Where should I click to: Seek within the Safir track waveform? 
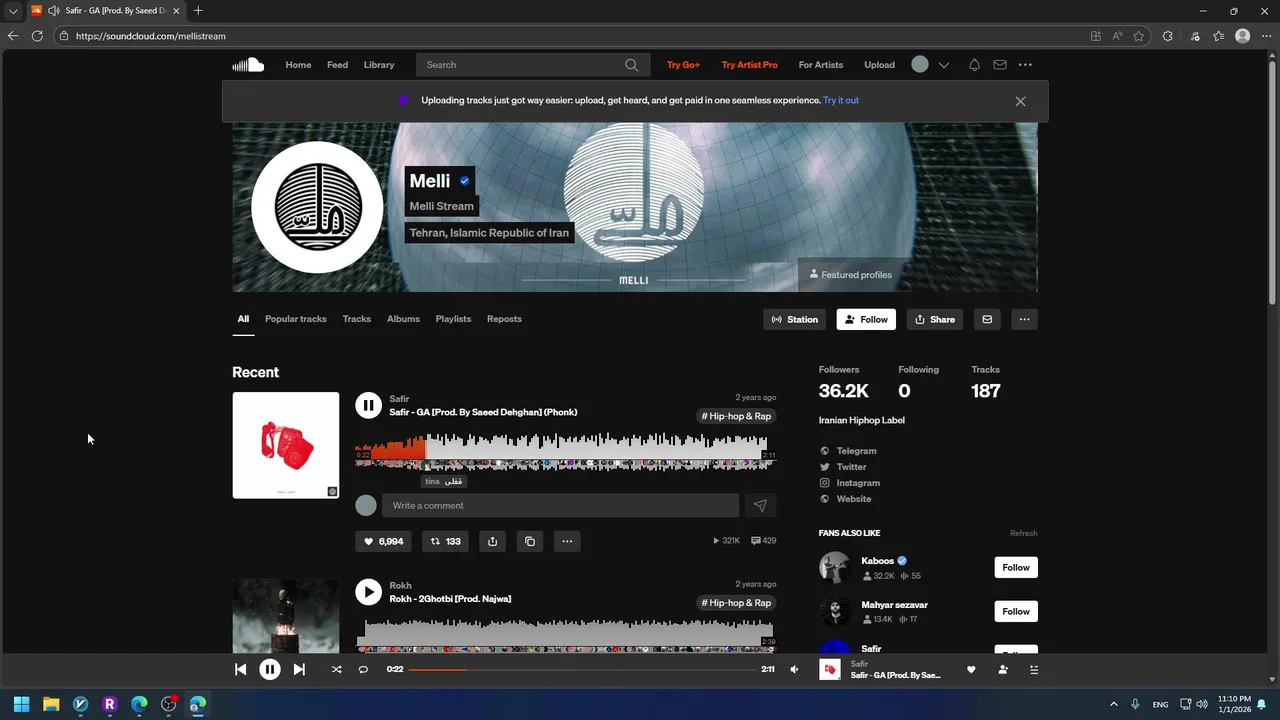tap(565, 451)
